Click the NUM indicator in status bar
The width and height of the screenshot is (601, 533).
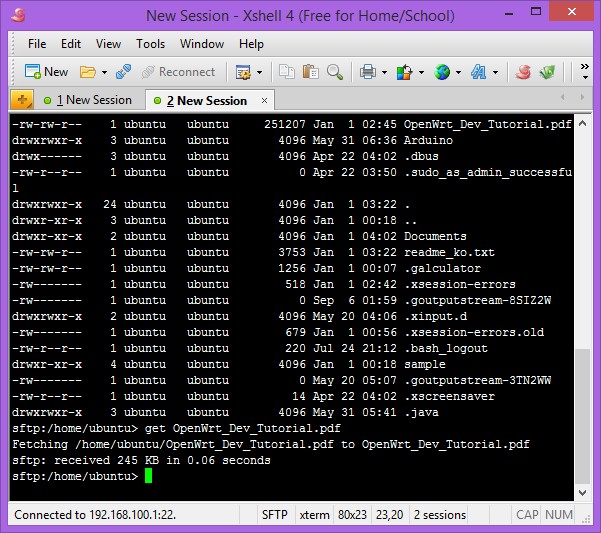point(558,515)
